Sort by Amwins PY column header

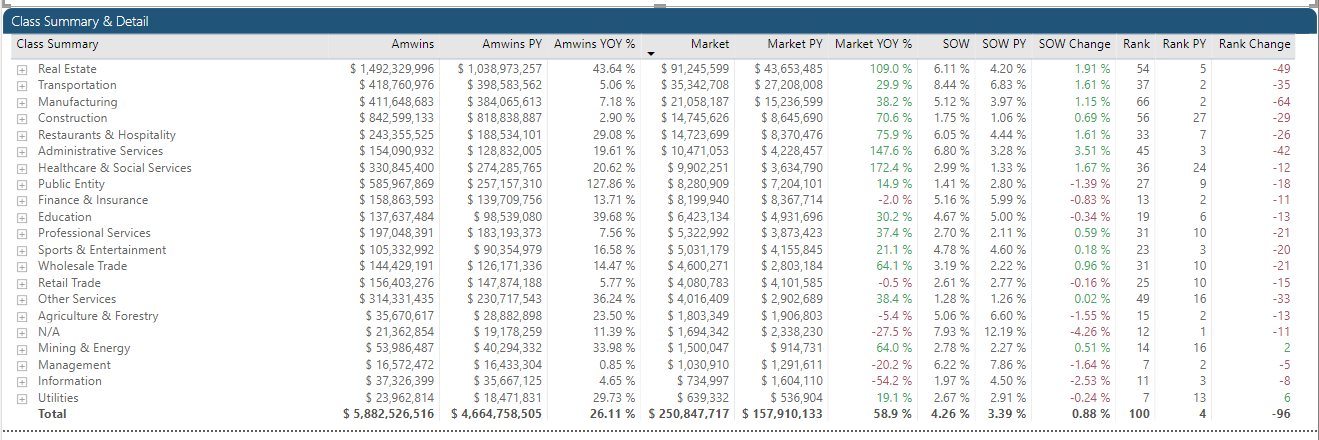tap(512, 44)
